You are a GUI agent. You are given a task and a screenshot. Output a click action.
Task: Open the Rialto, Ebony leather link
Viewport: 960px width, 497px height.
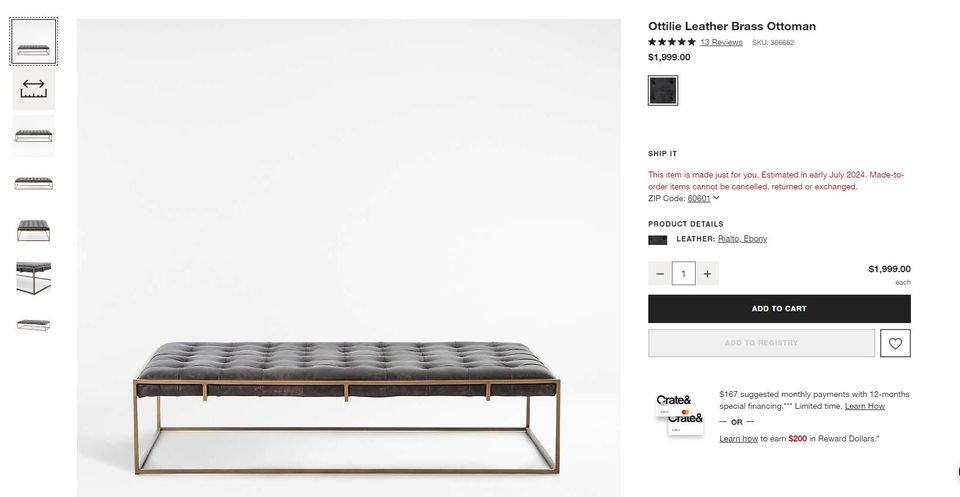(x=743, y=239)
